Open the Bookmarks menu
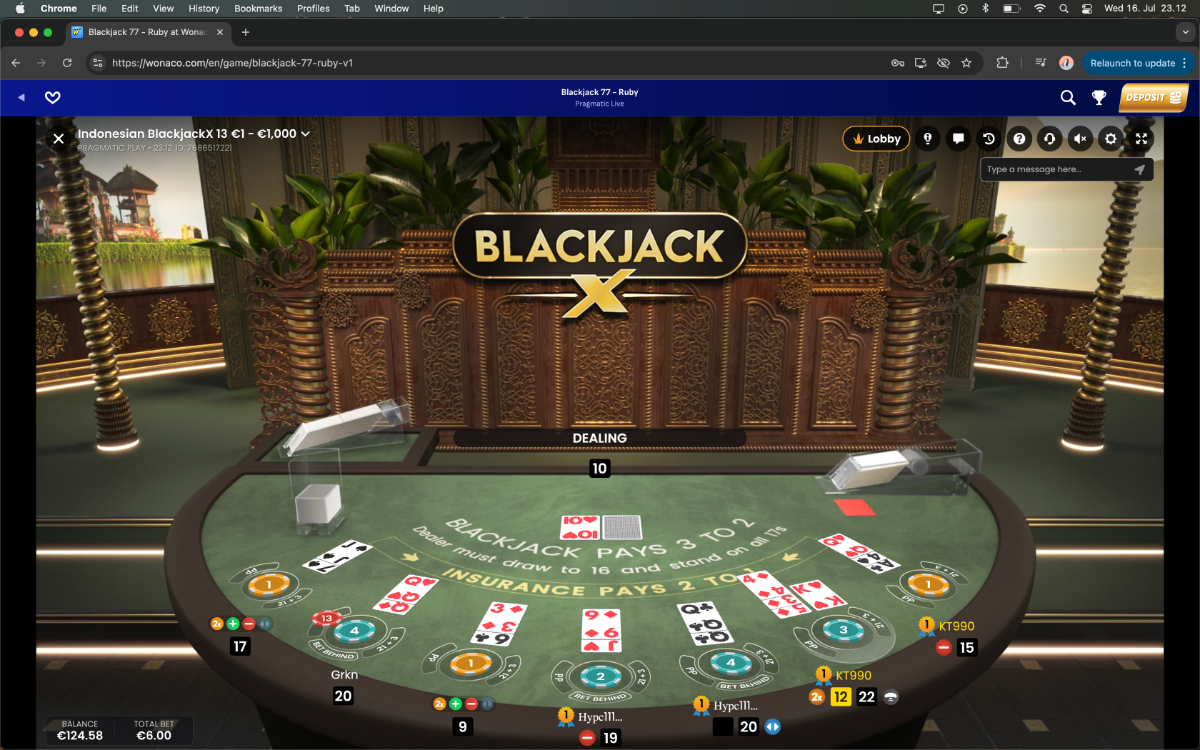 tap(258, 8)
